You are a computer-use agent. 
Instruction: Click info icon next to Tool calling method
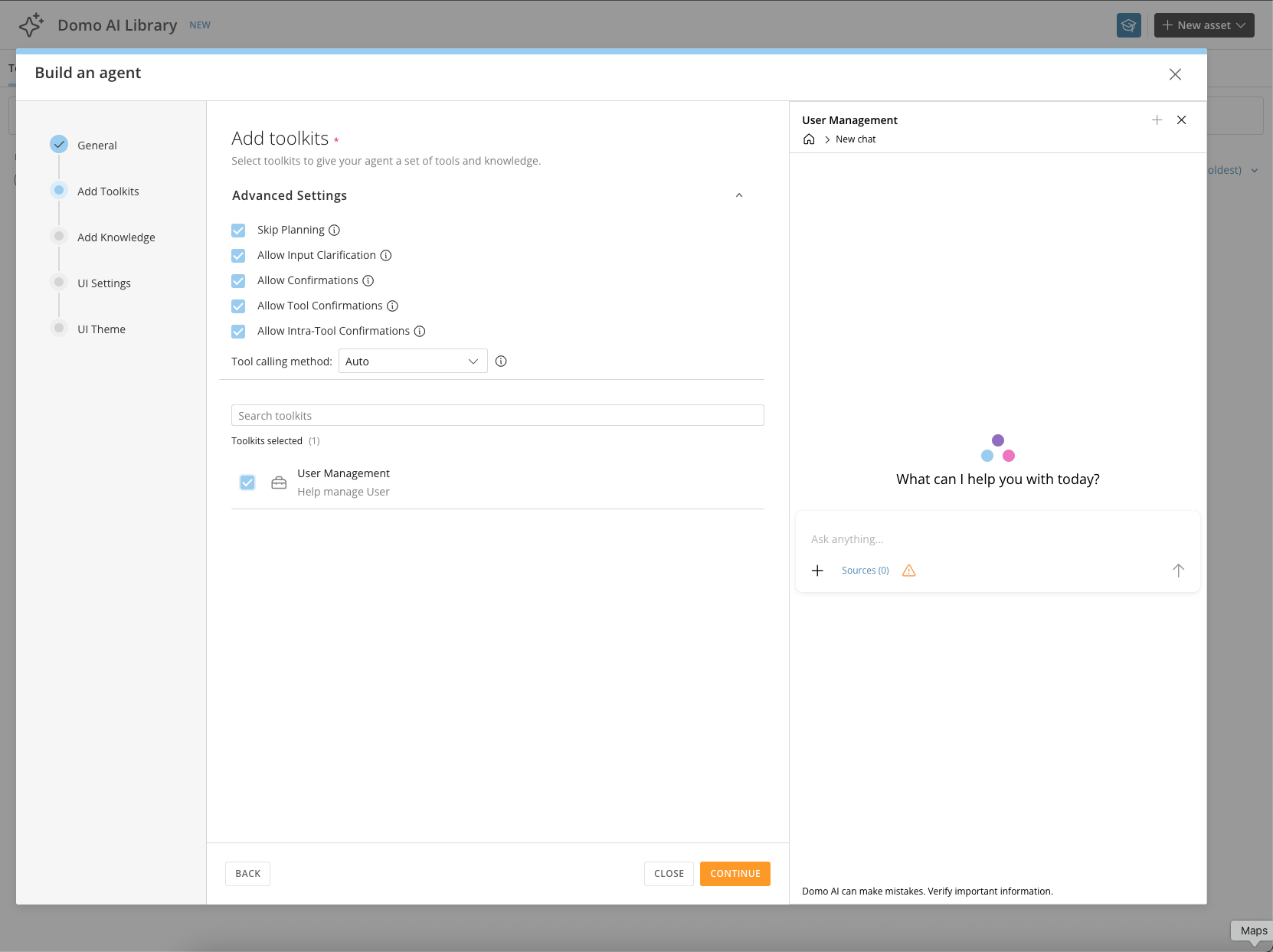click(501, 361)
